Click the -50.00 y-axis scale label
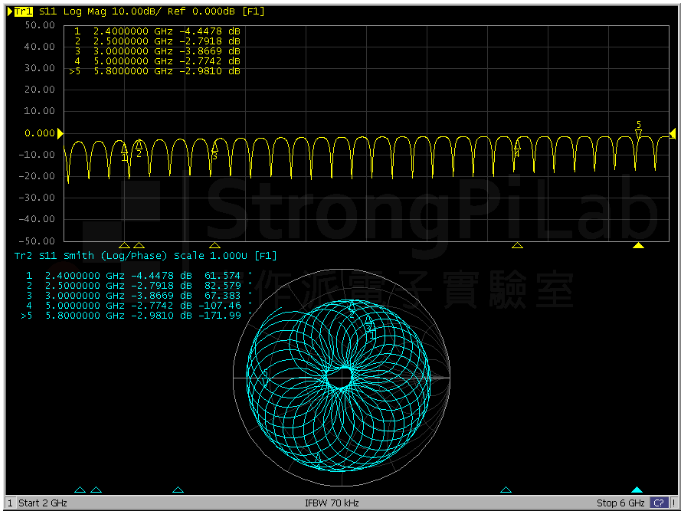 [x=37, y=241]
